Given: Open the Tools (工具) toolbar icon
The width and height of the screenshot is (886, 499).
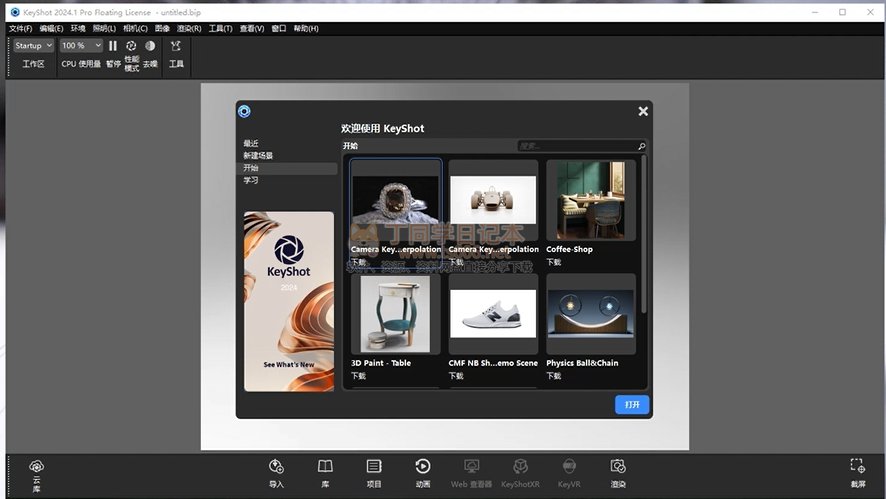Looking at the screenshot, I should pos(176,46).
